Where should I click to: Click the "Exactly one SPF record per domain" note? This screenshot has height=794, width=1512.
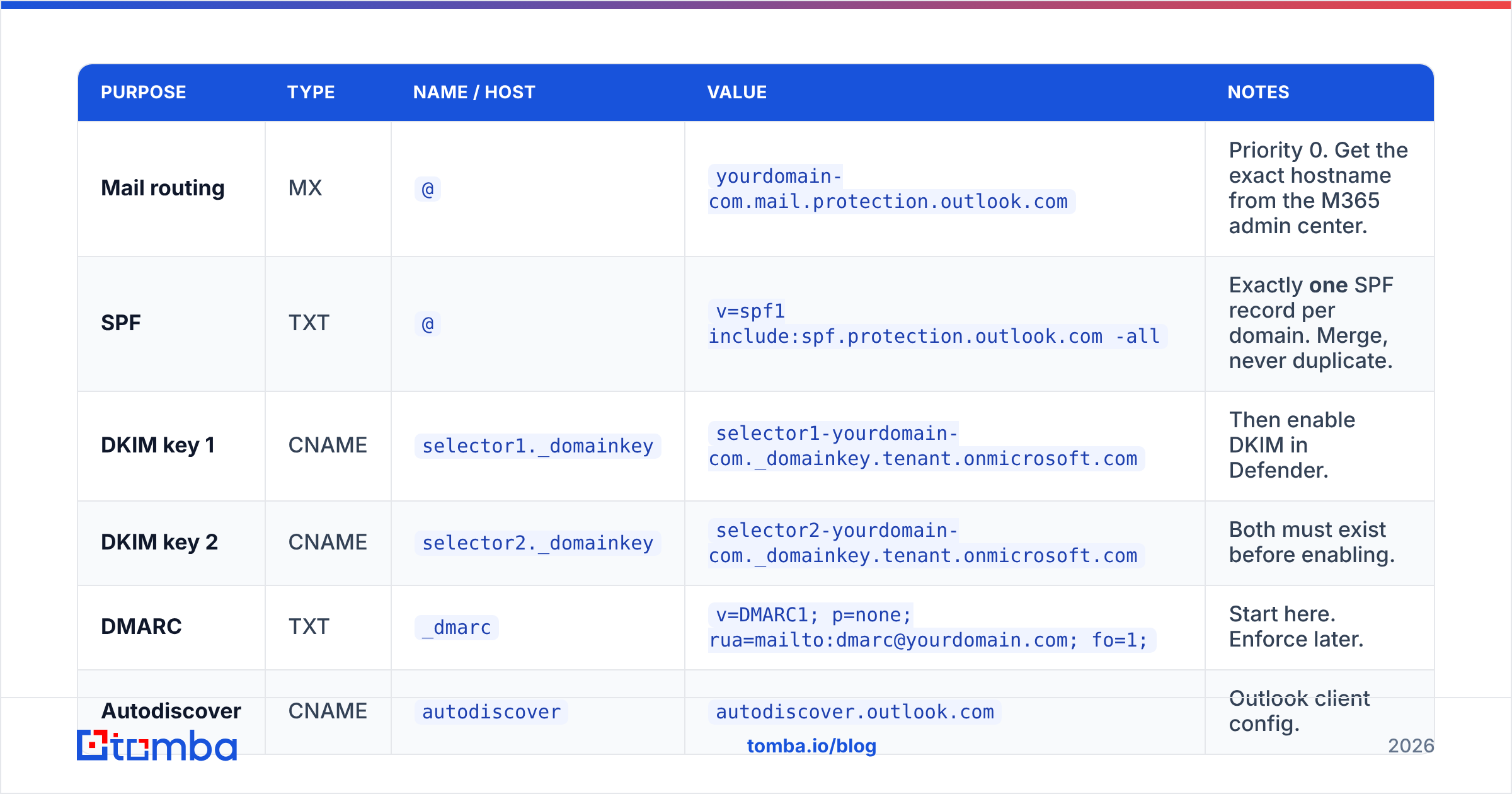tap(1311, 323)
